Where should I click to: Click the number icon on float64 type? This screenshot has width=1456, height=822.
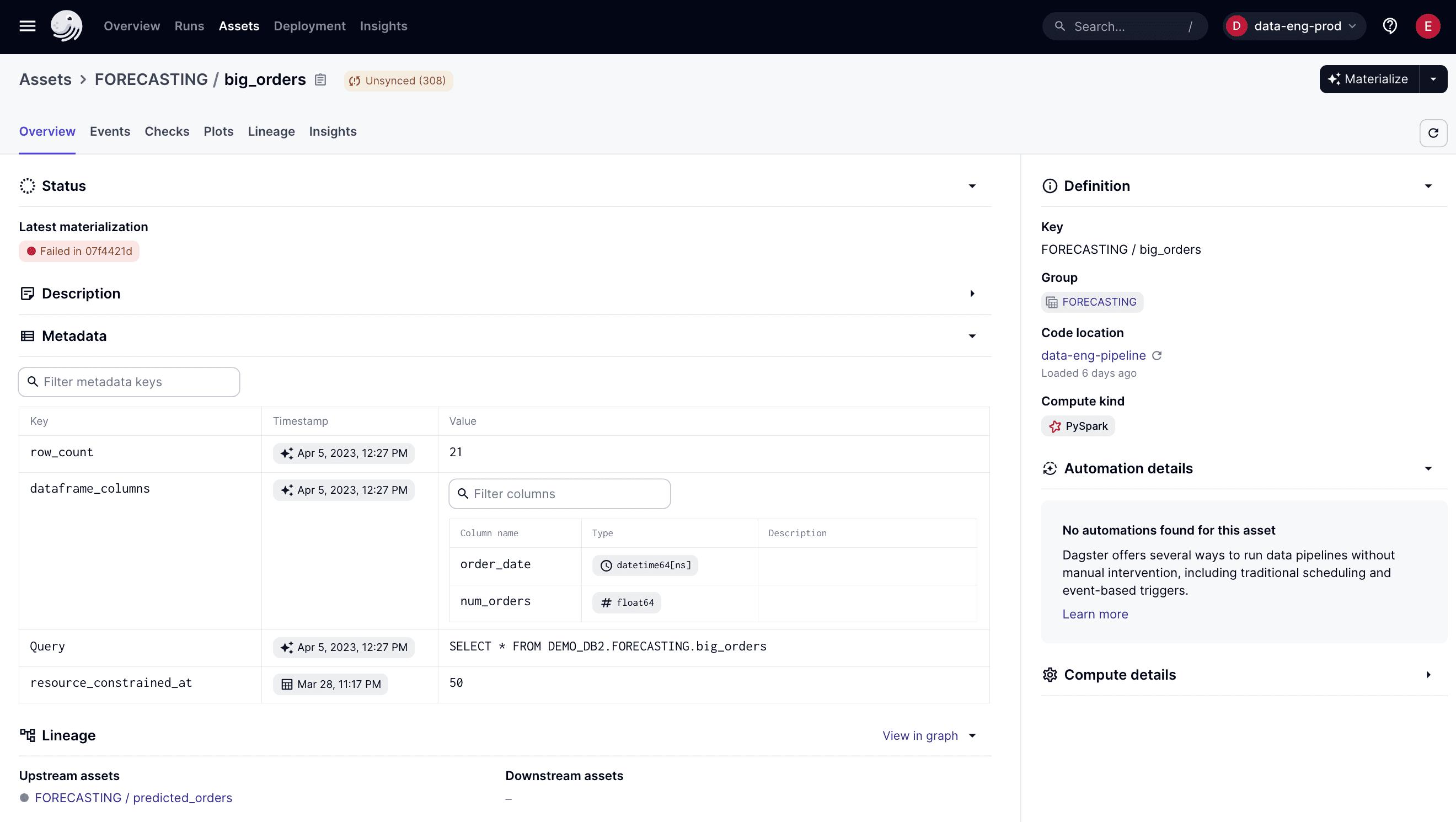click(606, 602)
